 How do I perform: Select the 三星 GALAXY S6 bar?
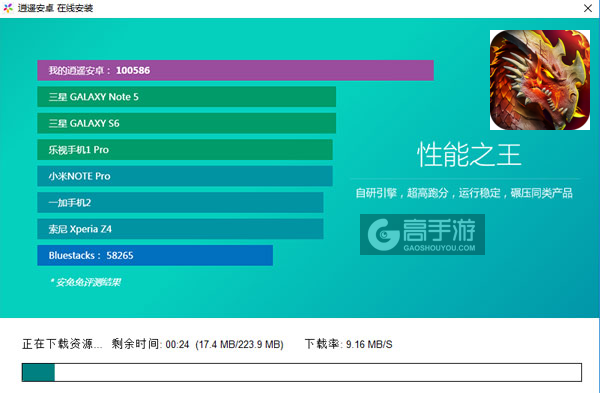[187, 123]
